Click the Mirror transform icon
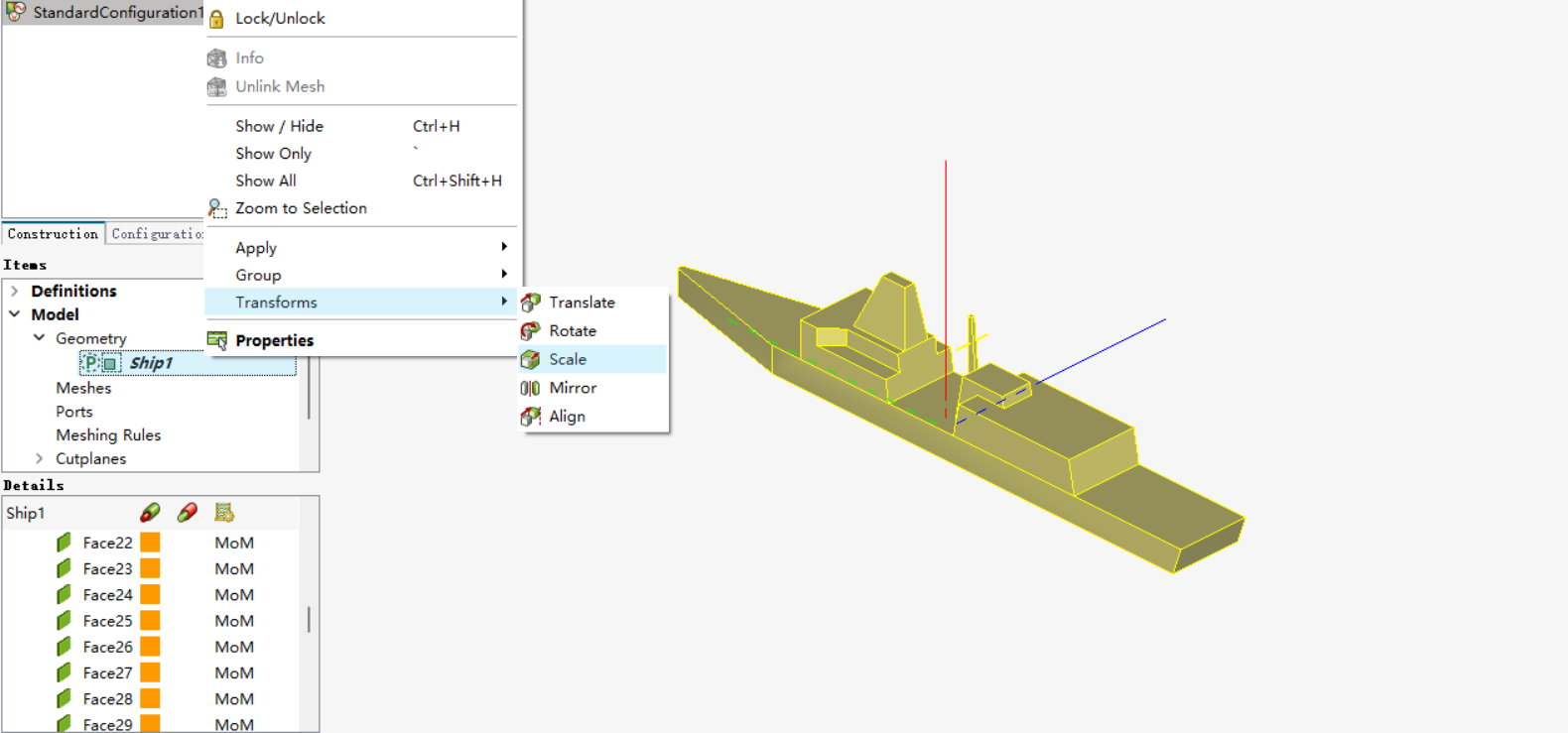 531,388
